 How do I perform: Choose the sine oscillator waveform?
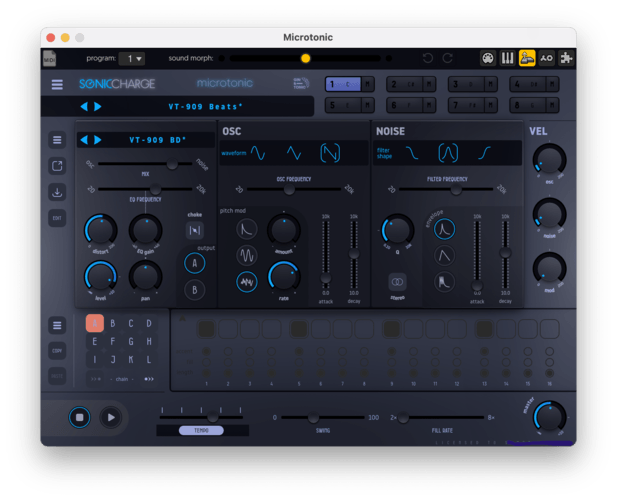coord(258,153)
